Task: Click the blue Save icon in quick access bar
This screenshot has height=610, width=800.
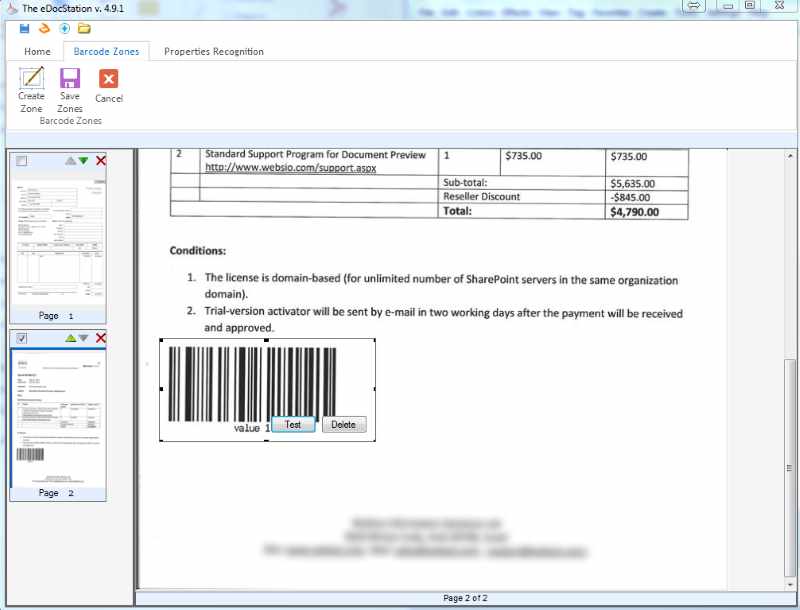Action: pos(24,29)
